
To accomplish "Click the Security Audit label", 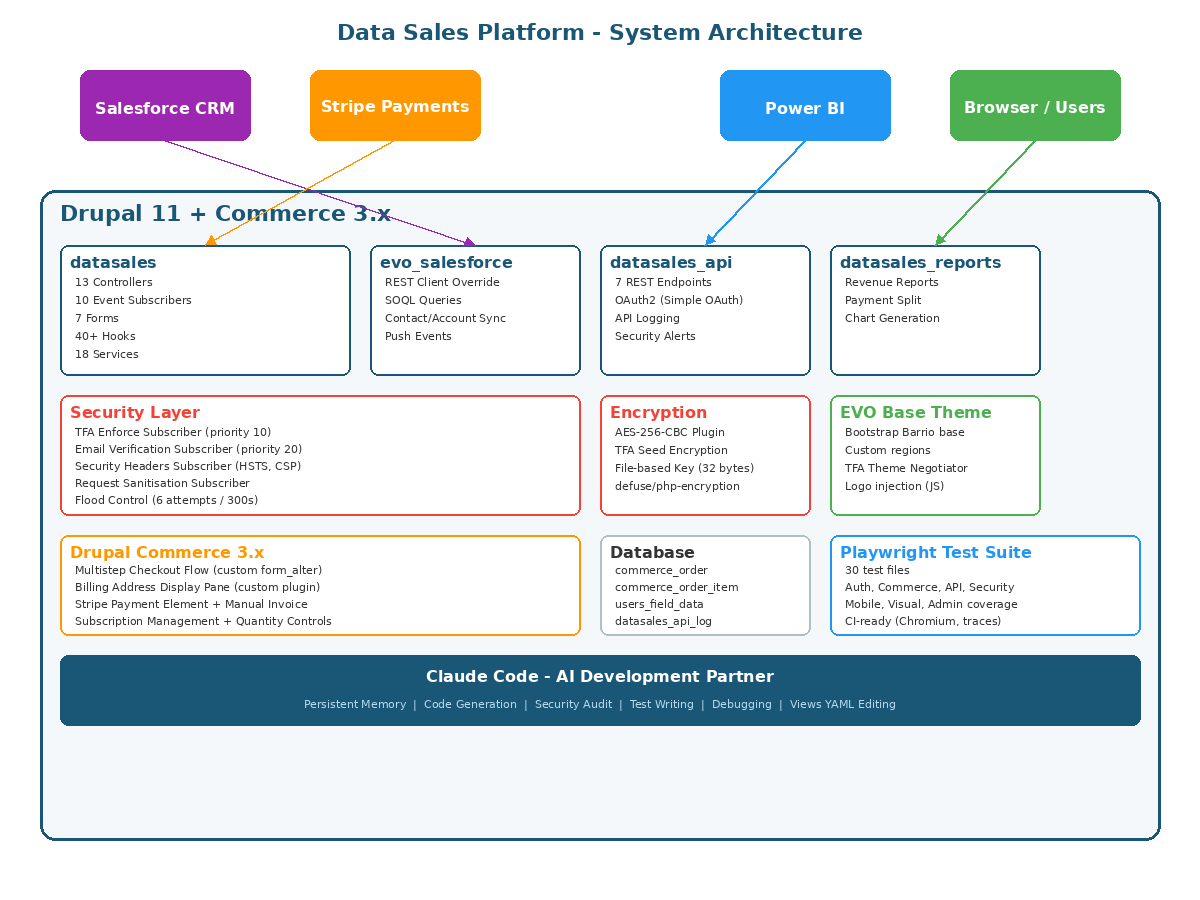I will pyautogui.click(x=574, y=704).
